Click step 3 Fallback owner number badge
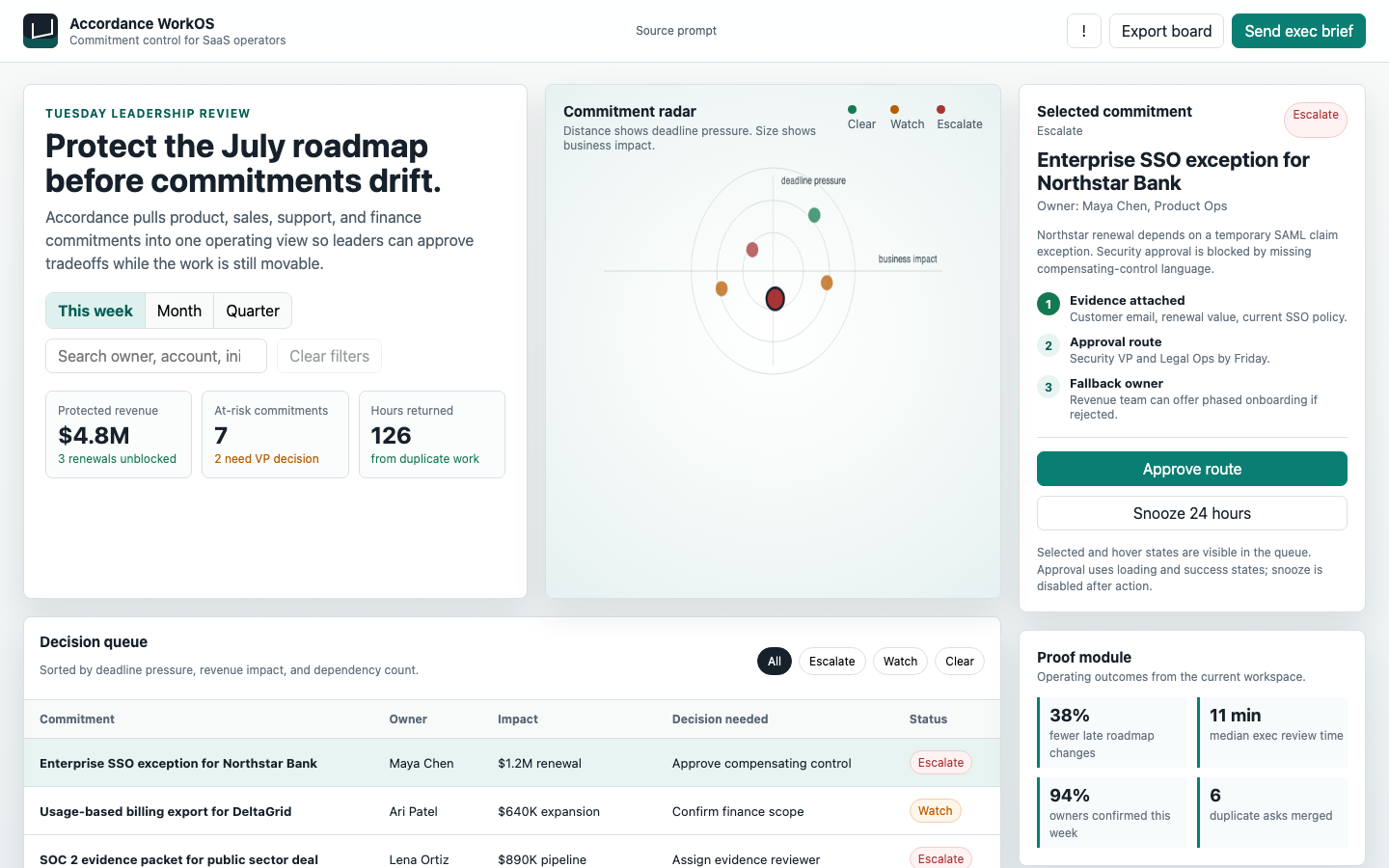This screenshot has height=868, width=1389. click(x=1049, y=387)
